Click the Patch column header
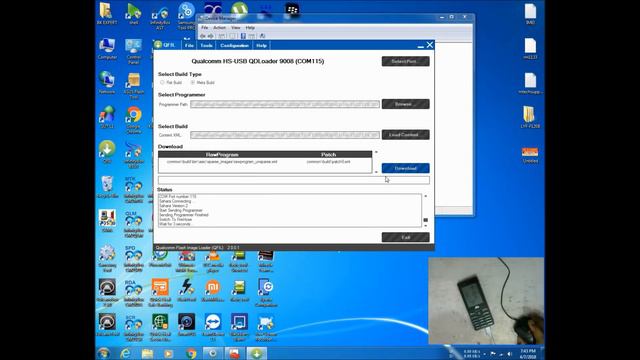640x360 pixels. tap(329, 154)
